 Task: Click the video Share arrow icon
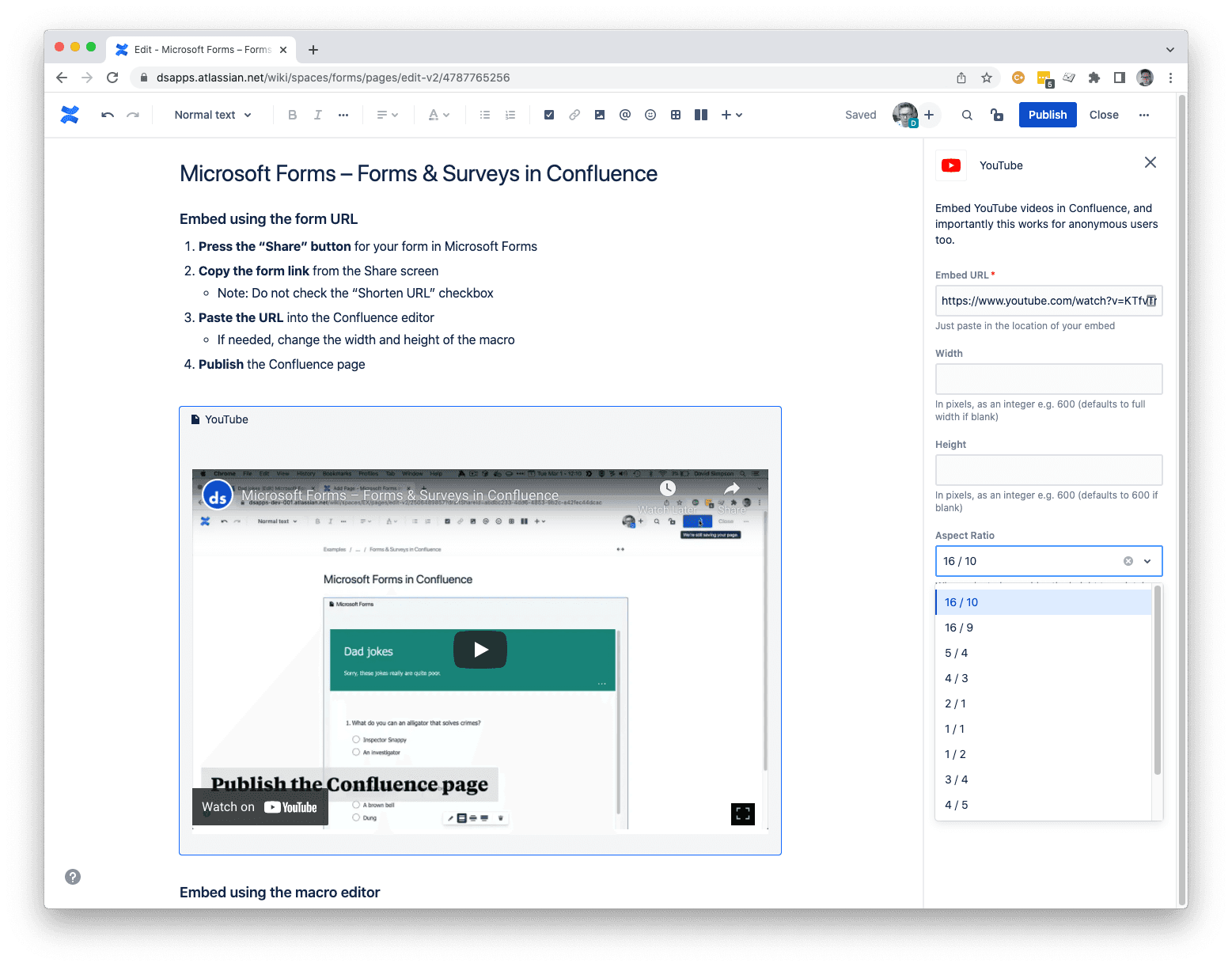732,489
